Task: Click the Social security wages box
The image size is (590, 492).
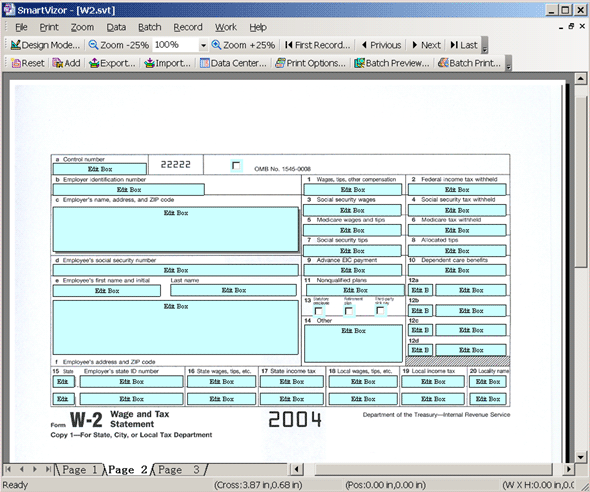Action: coord(352,210)
